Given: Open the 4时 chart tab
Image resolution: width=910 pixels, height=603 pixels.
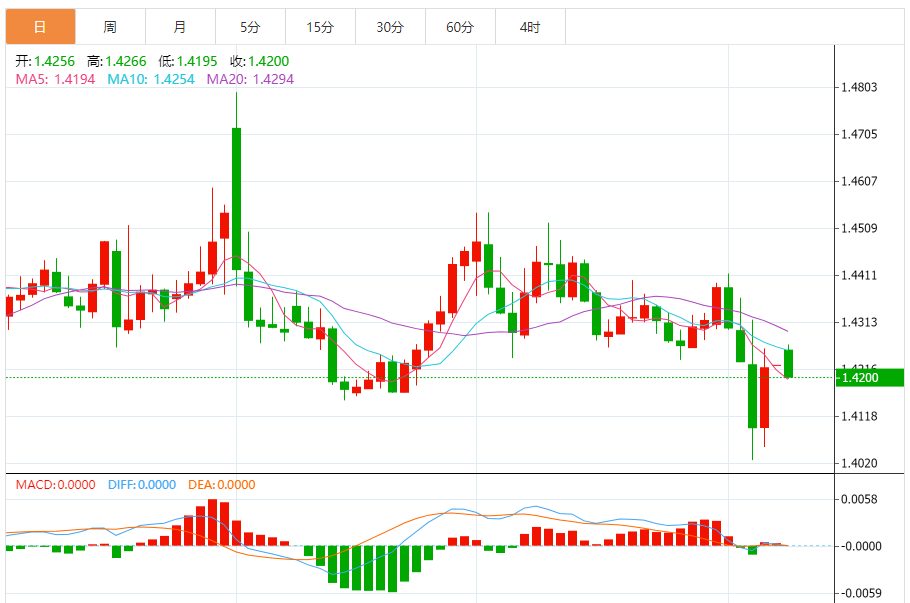Looking at the screenshot, I should 530,27.
